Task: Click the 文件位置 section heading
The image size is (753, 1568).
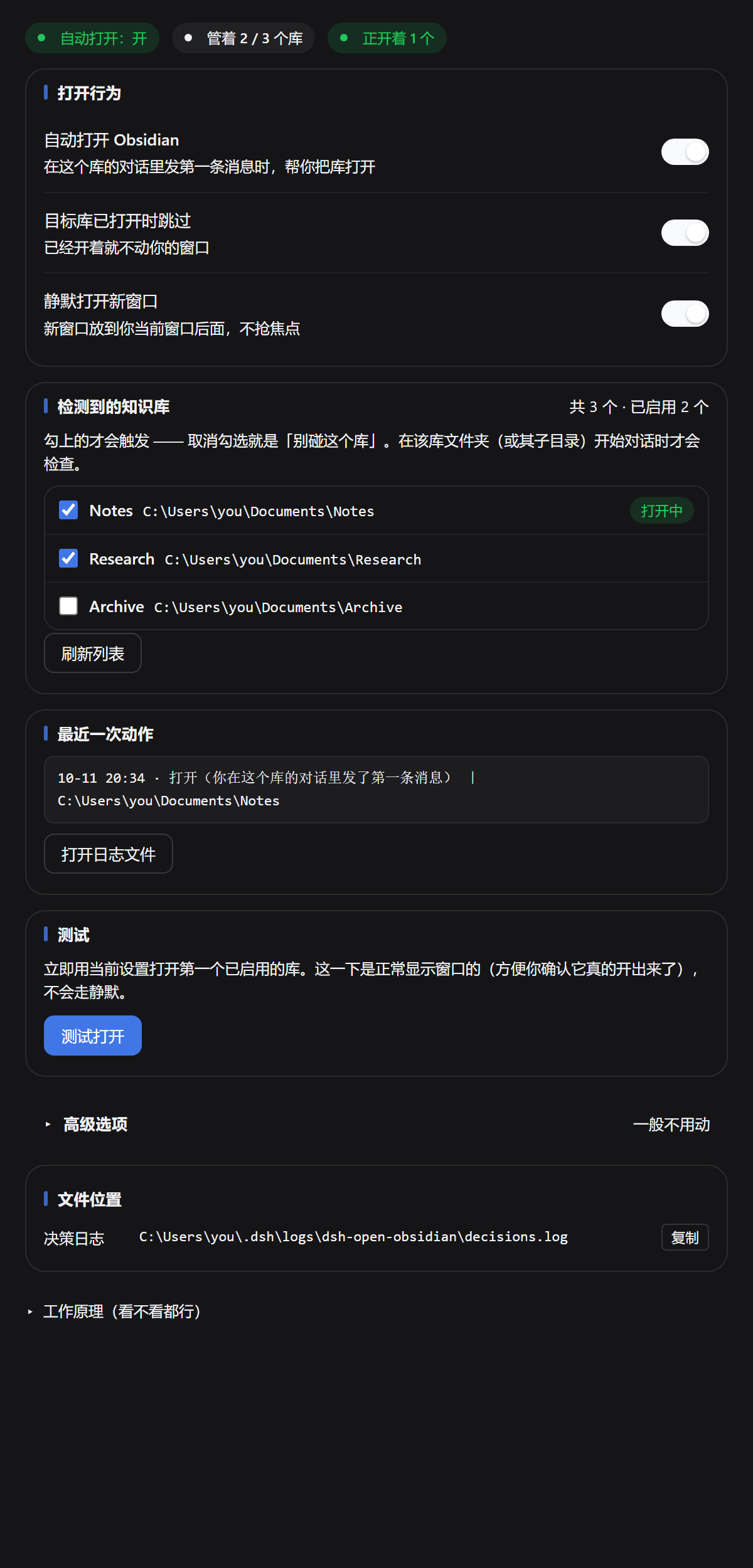Action: tap(89, 1199)
